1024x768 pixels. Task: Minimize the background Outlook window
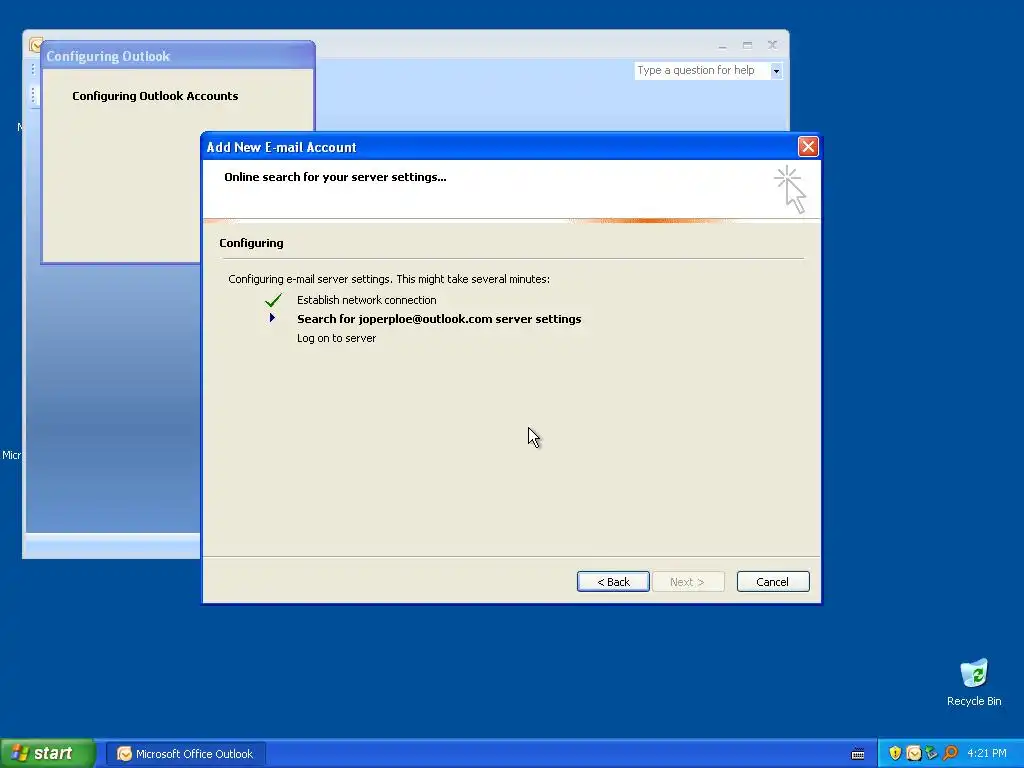tap(722, 45)
